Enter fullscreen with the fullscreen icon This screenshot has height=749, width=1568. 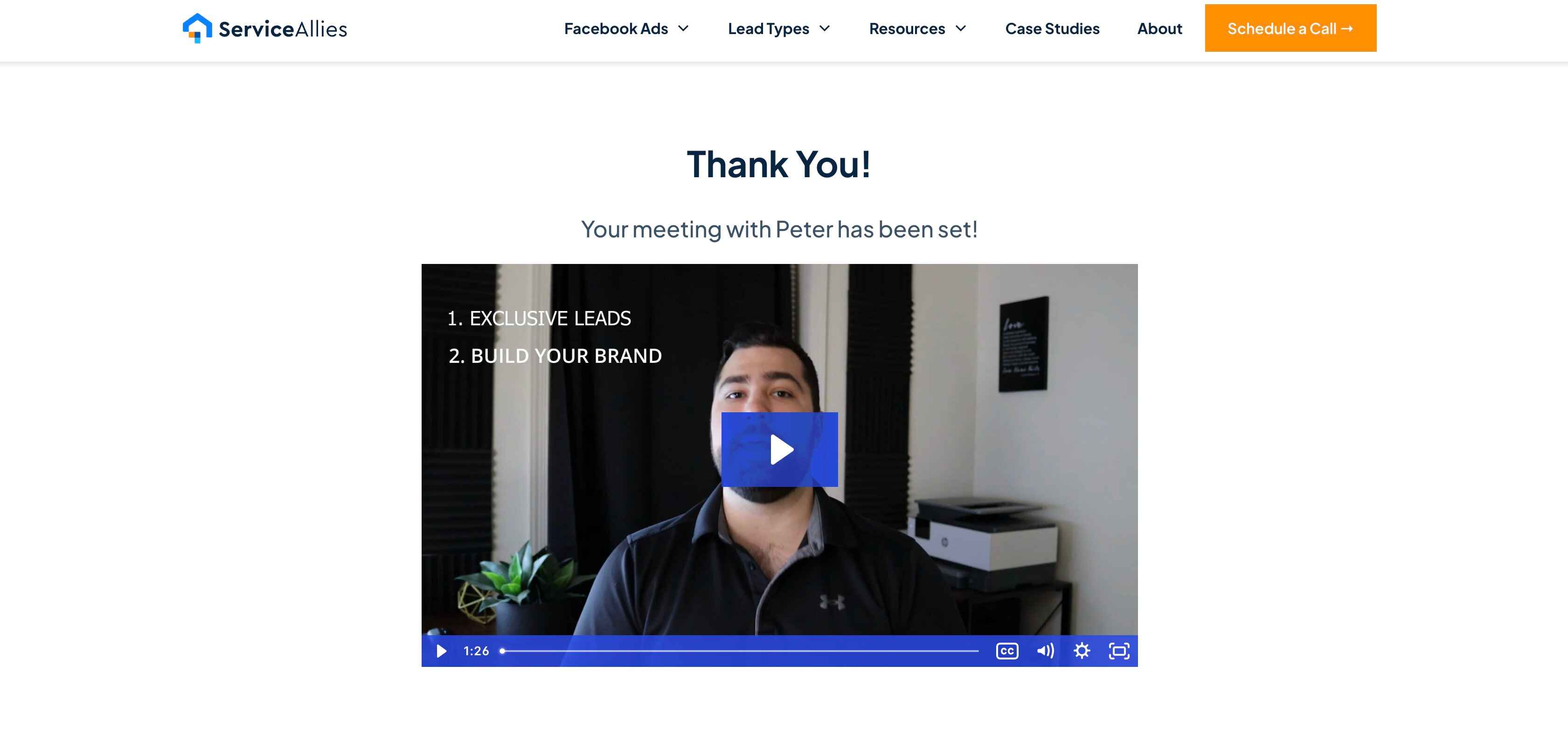coord(1119,651)
